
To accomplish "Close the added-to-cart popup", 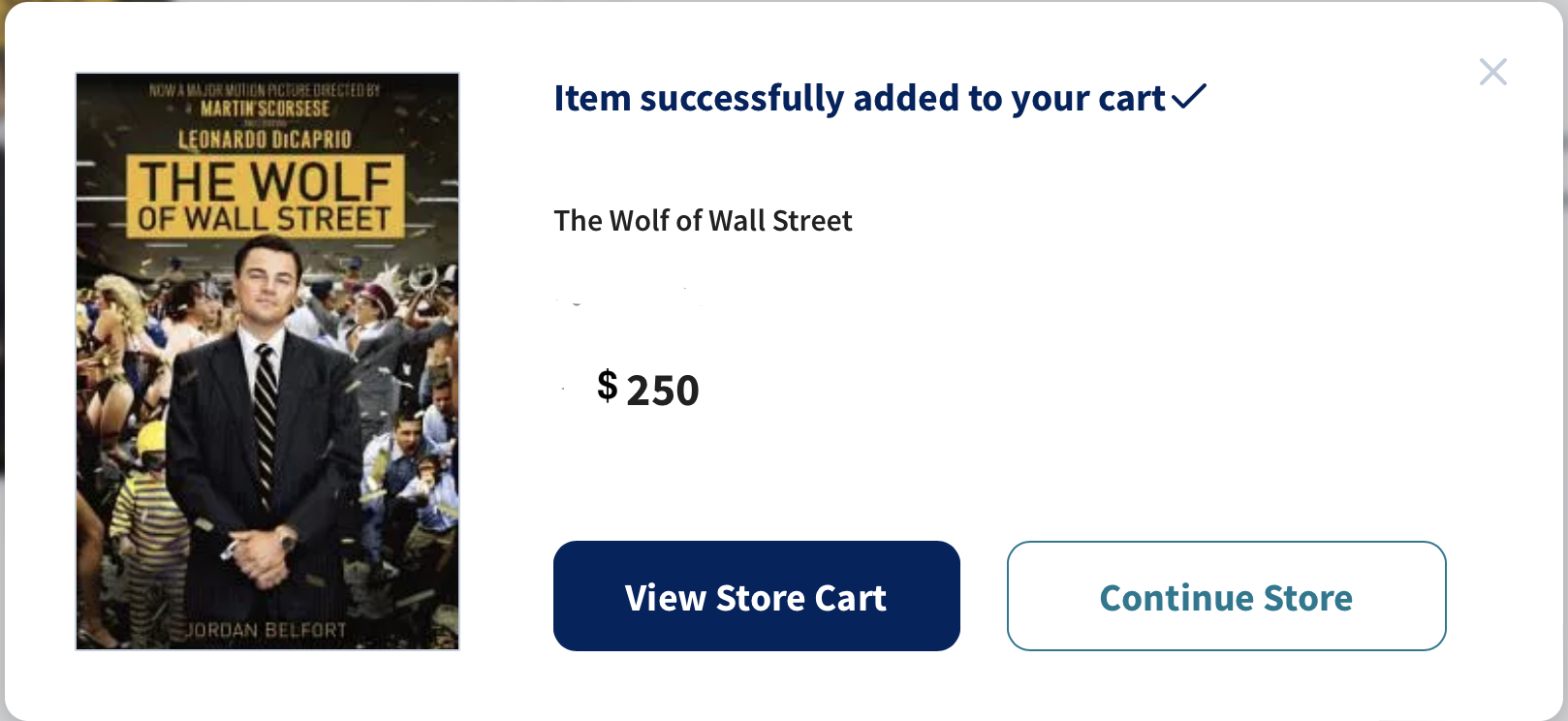I will (1492, 72).
